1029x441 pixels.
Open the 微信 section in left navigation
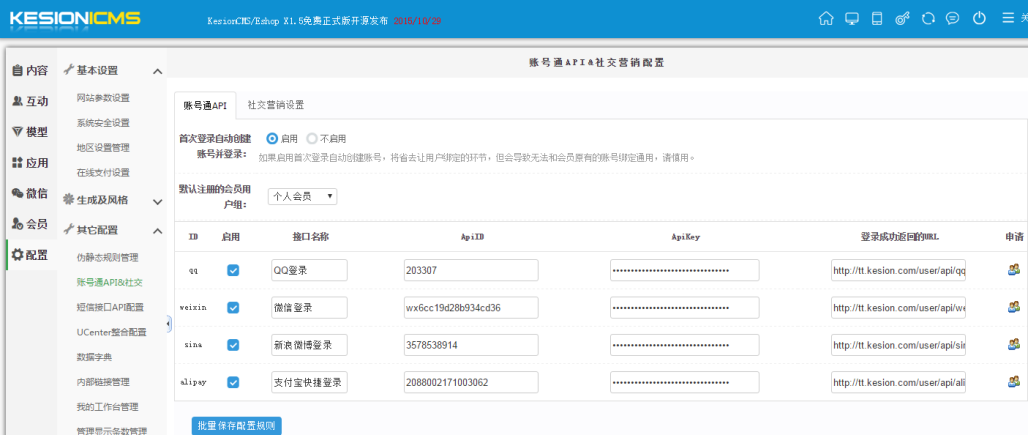pyautogui.click(x=29, y=193)
